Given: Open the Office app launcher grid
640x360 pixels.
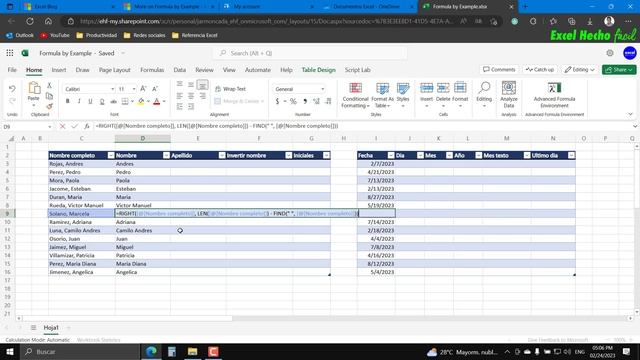Looking at the screenshot, I should pos(10,53).
